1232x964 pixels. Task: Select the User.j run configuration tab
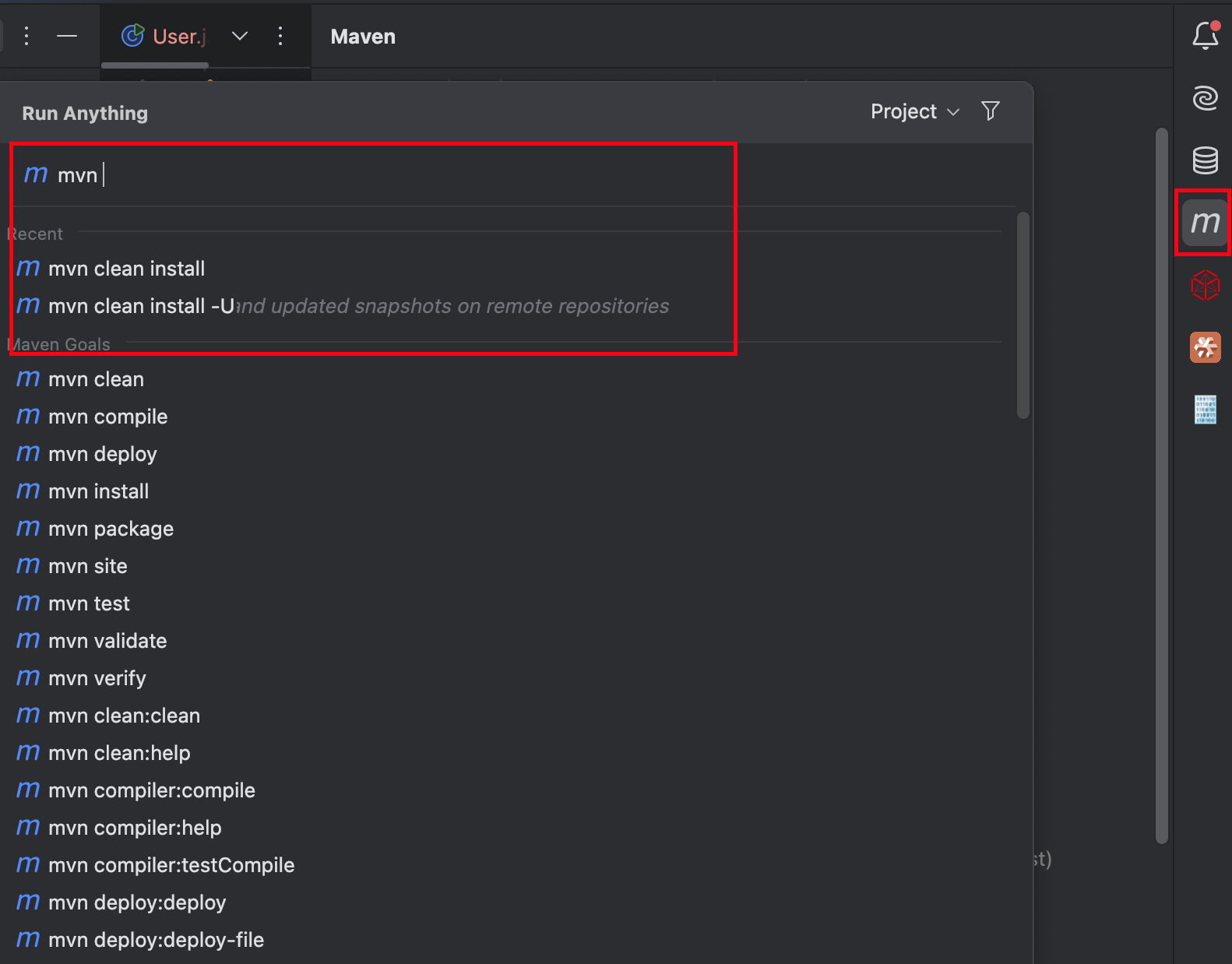click(164, 36)
